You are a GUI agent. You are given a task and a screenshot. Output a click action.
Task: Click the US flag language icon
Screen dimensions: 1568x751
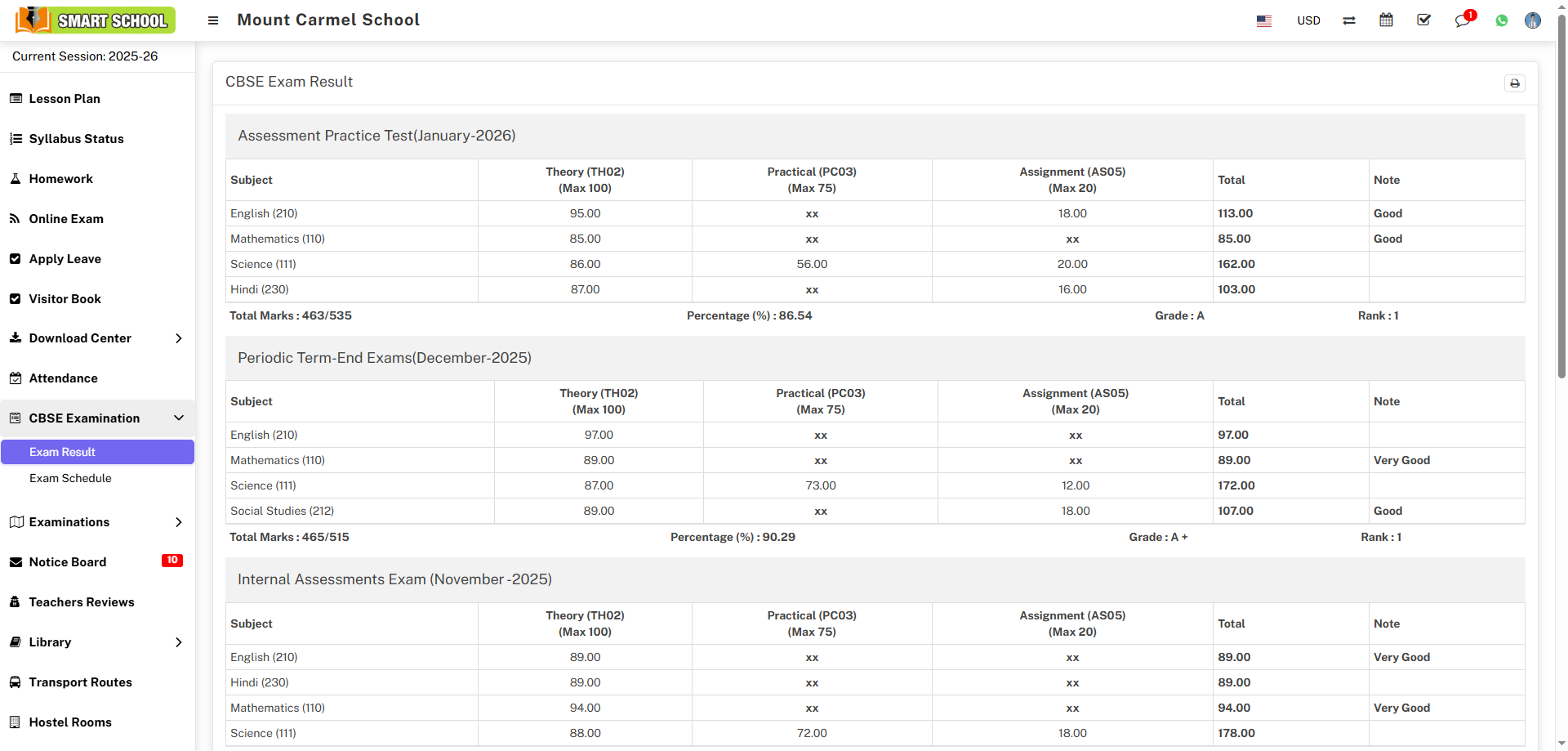click(1264, 21)
